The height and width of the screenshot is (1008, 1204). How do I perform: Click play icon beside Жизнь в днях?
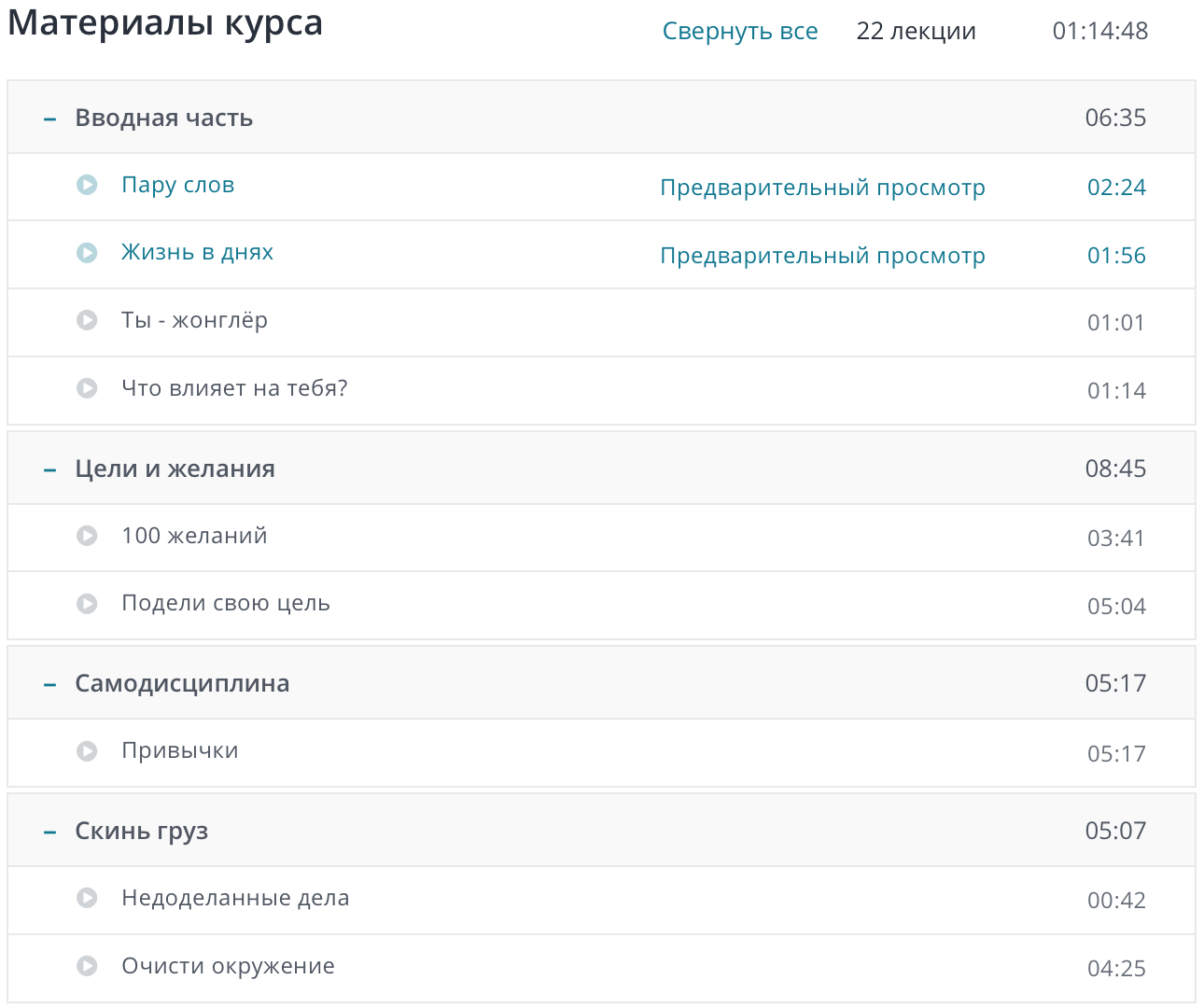point(87,253)
